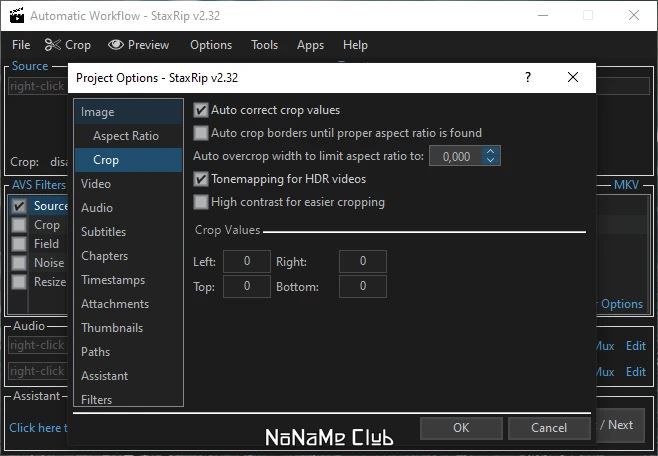Click the StaxRip clapperboard icon in title bar
This screenshot has height=456, width=658.
14,15
